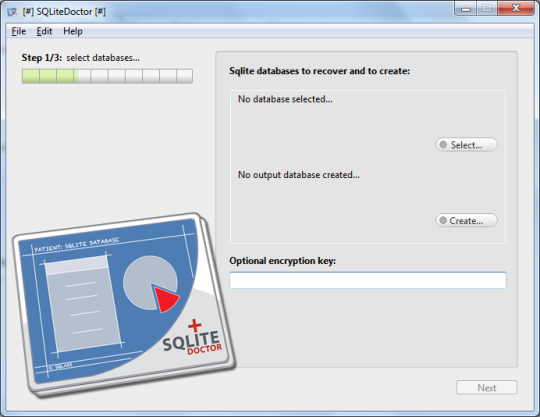540x417 pixels.
Task: Click the Select... database button
Action: pyautogui.click(x=466, y=145)
